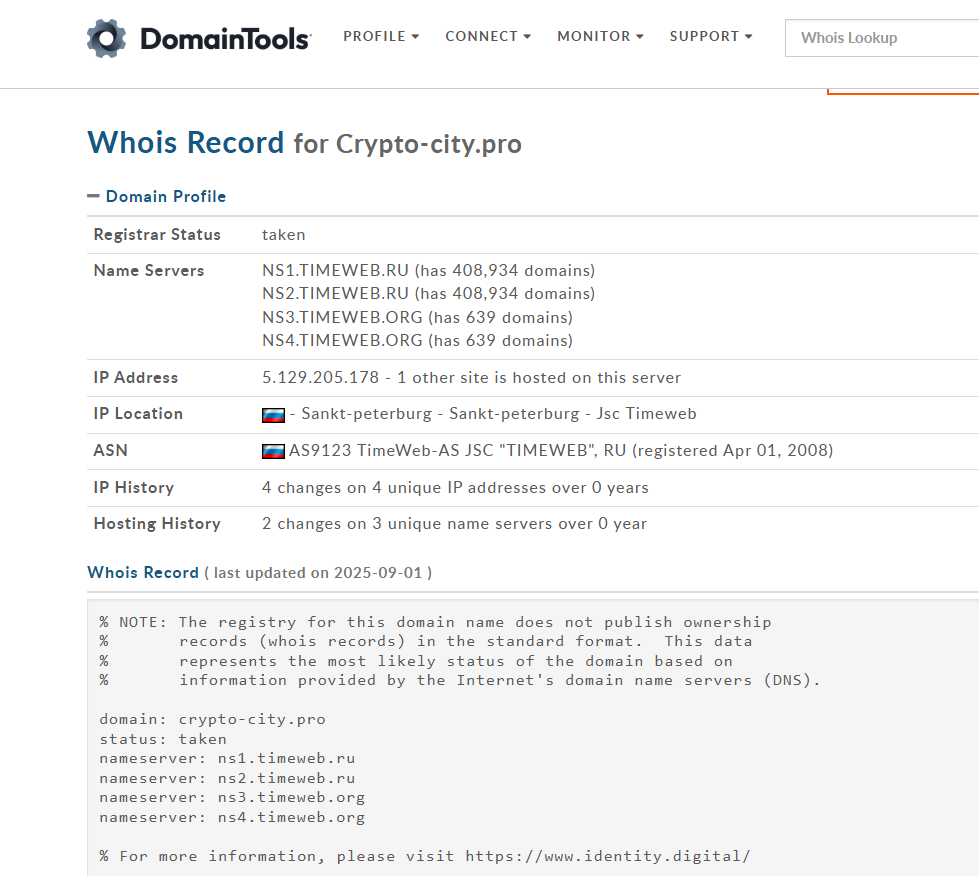Click the status: taken line in record
The height and width of the screenshot is (876, 979).
[163, 739]
